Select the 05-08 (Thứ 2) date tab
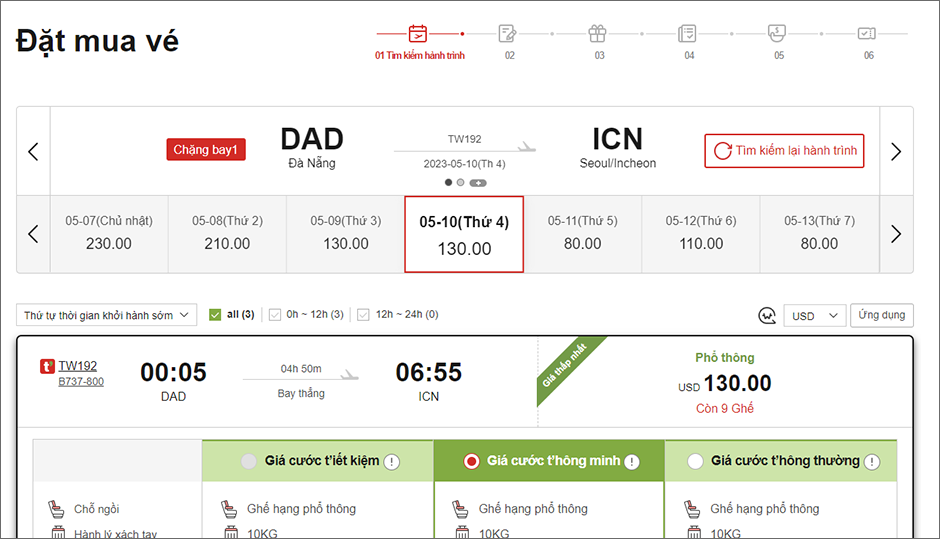This screenshot has height=539, width=940. coord(227,233)
